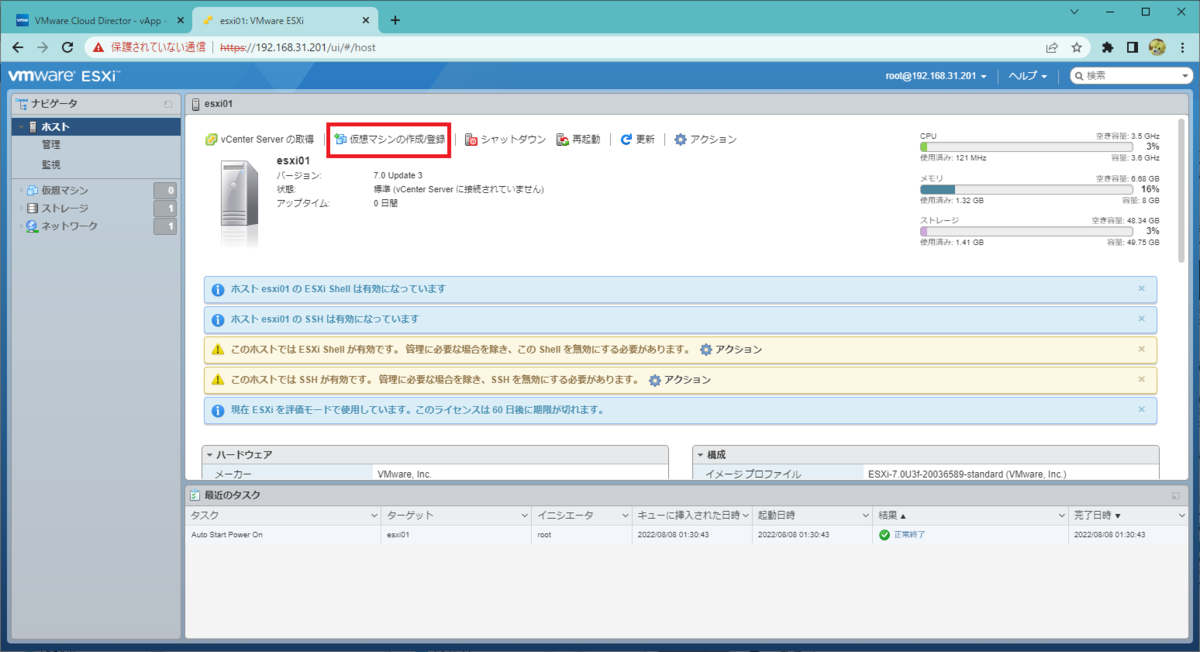Open a new browser tab

coord(395,20)
